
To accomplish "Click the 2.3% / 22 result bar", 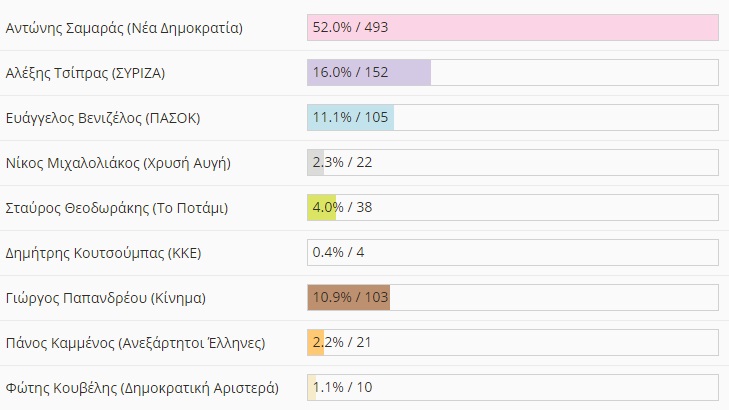I will [x=512, y=163].
